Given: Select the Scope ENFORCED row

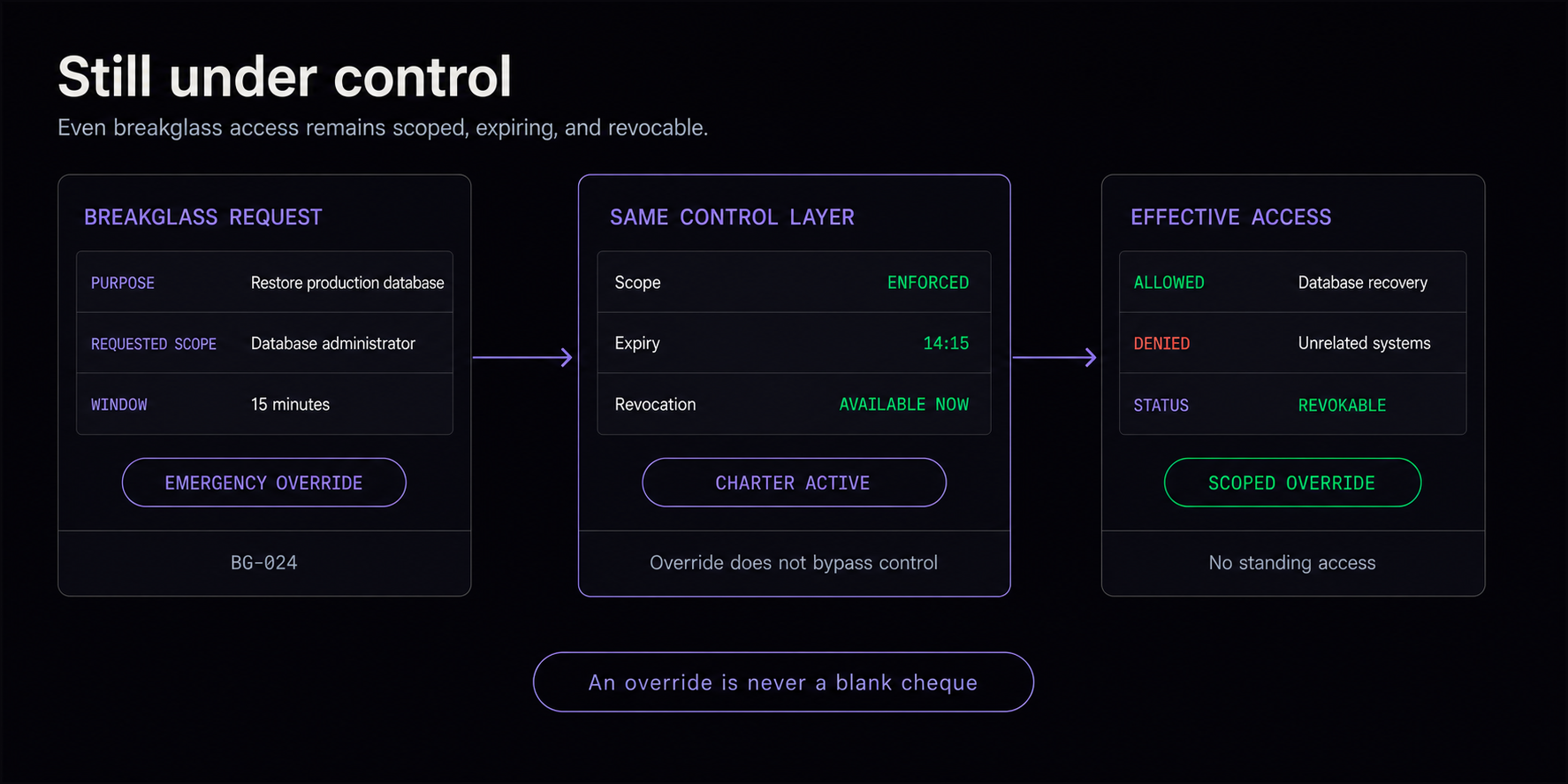Looking at the screenshot, I should (794, 282).
